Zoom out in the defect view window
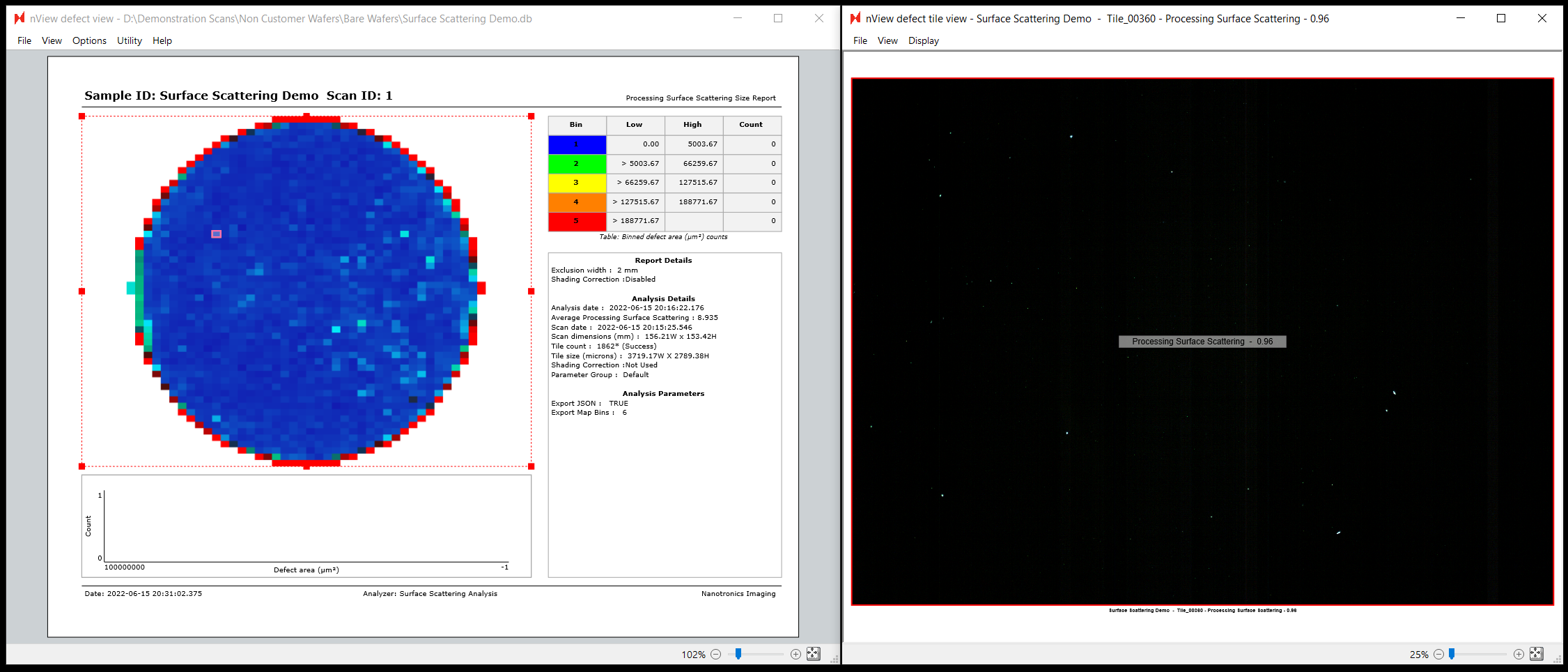 tap(715, 655)
